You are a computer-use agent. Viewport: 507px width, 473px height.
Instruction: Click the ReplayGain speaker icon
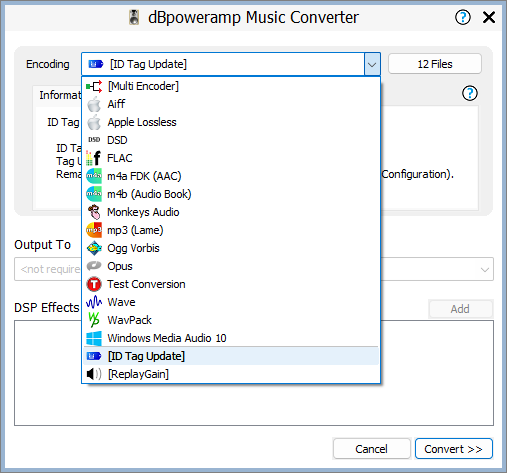(x=94, y=374)
